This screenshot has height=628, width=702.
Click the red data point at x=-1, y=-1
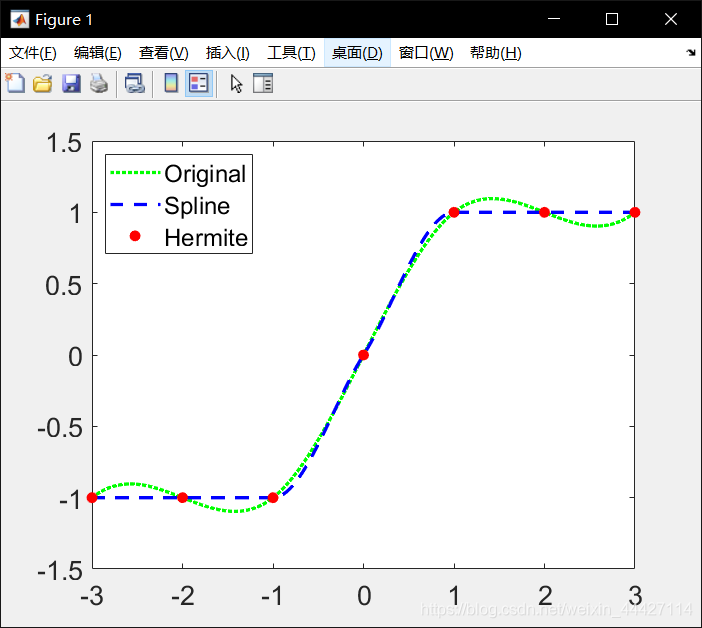pyautogui.click(x=273, y=498)
